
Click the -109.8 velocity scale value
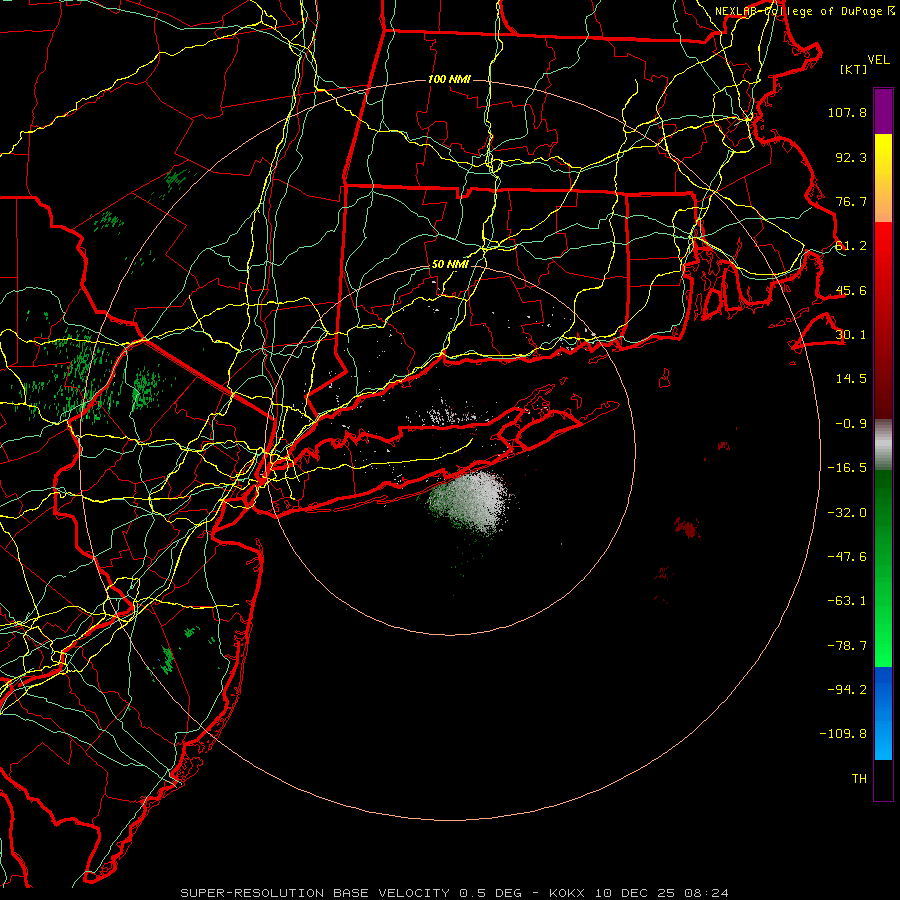[x=843, y=734]
